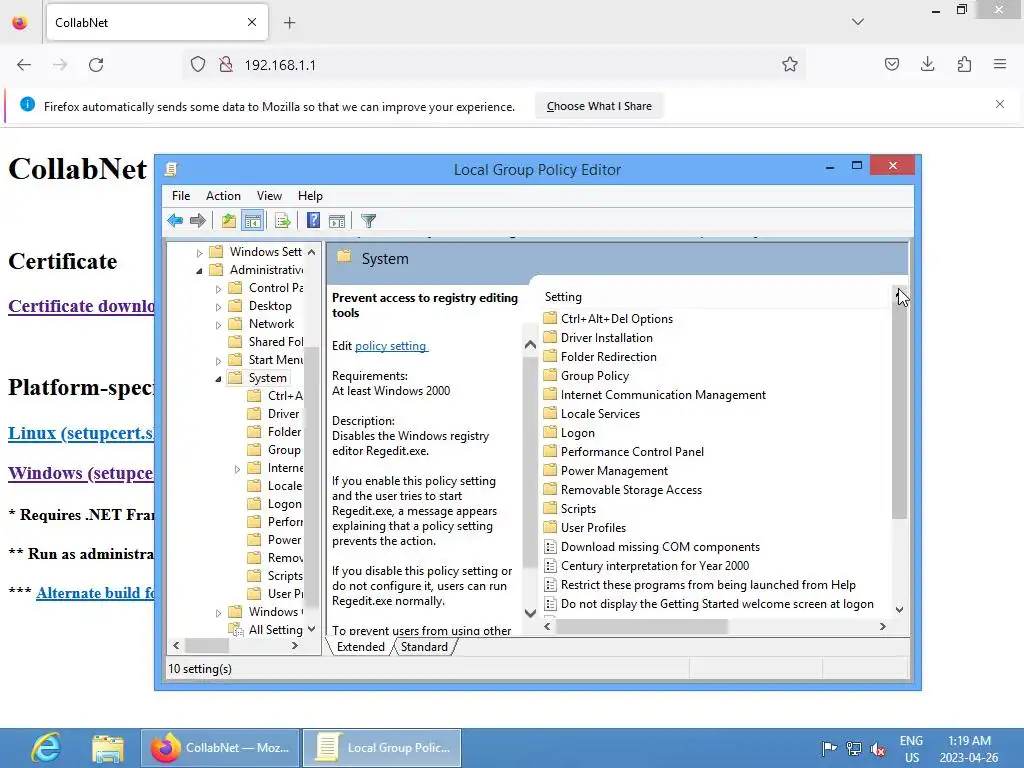Dismiss the Firefox data notification bar
This screenshot has height=768, width=1024.
(1000, 104)
